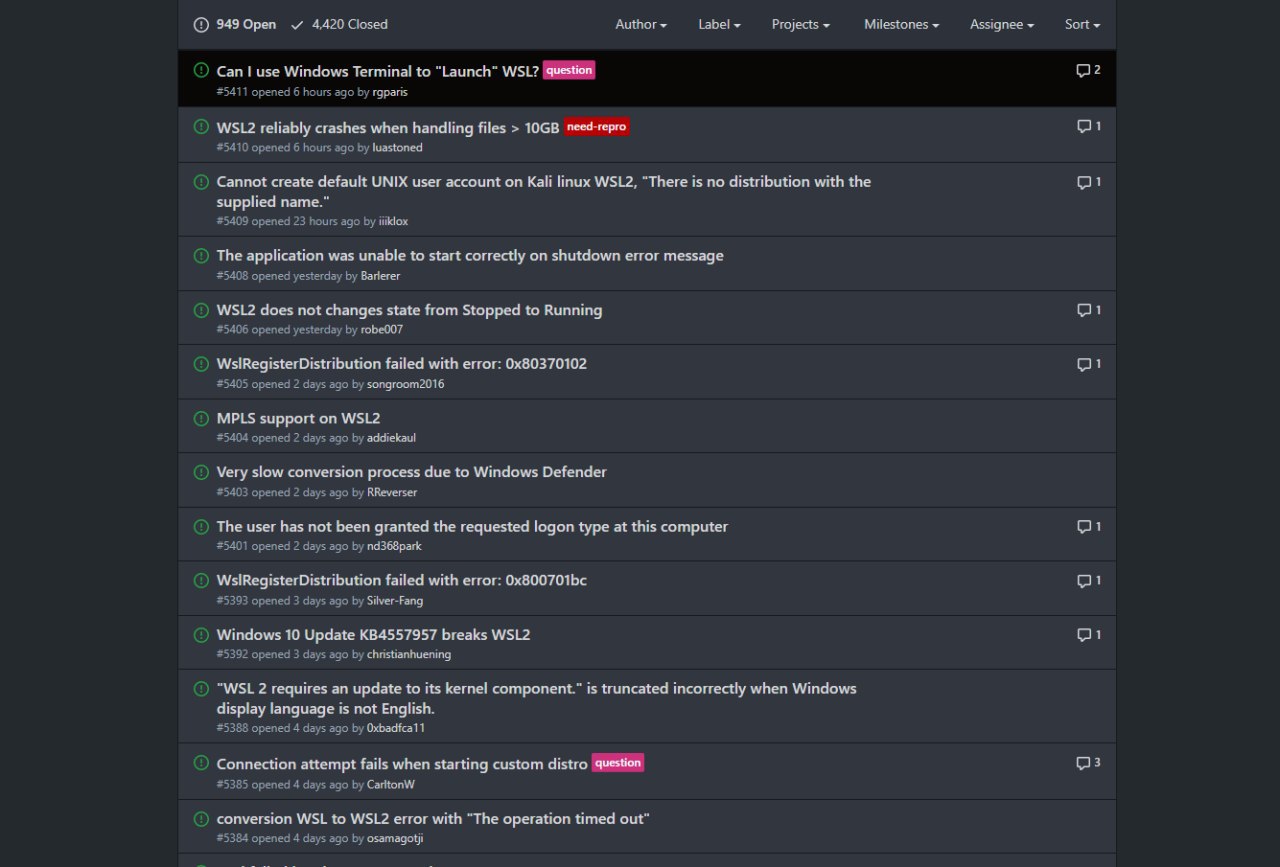View author Barlerer
This screenshot has height=867, width=1280.
pyautogui.click(x=380, y=276)
